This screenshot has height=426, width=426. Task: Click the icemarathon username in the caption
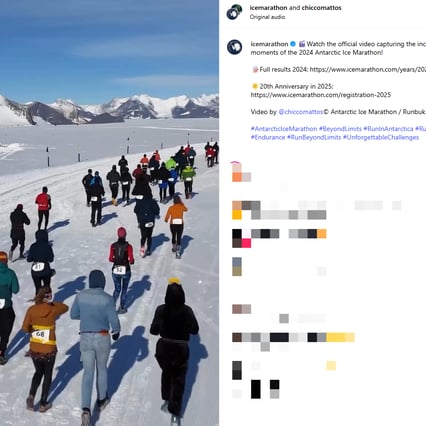(x=269, y=44)
